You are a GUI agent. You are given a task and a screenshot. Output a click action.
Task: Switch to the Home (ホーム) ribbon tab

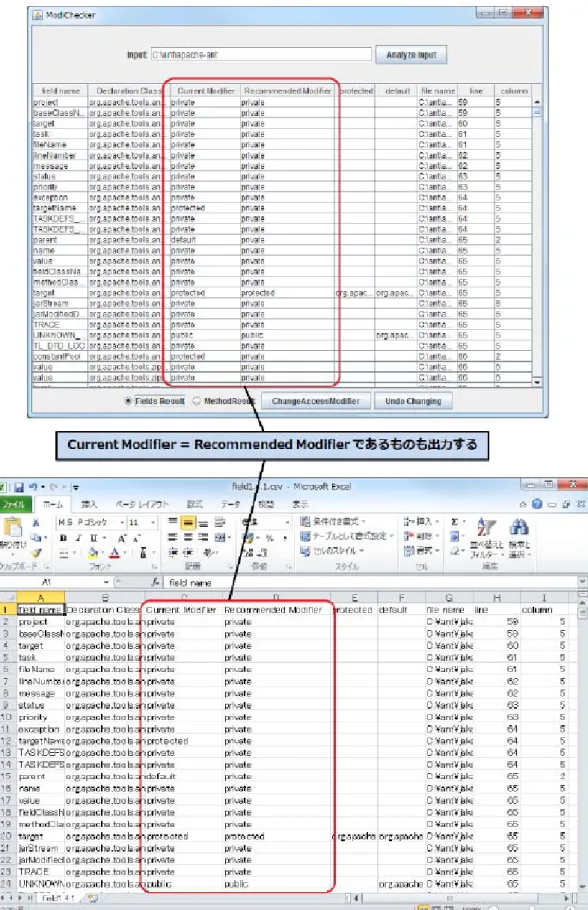(x=53, y=504)
